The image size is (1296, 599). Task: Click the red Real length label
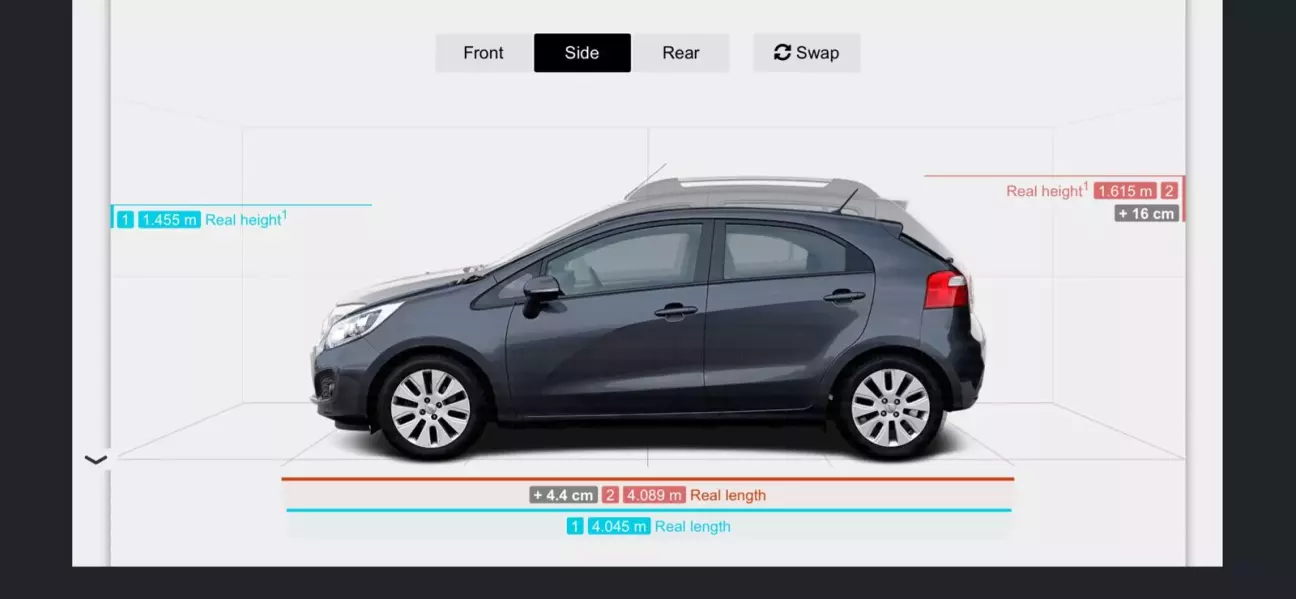click(x=728, y=495)
